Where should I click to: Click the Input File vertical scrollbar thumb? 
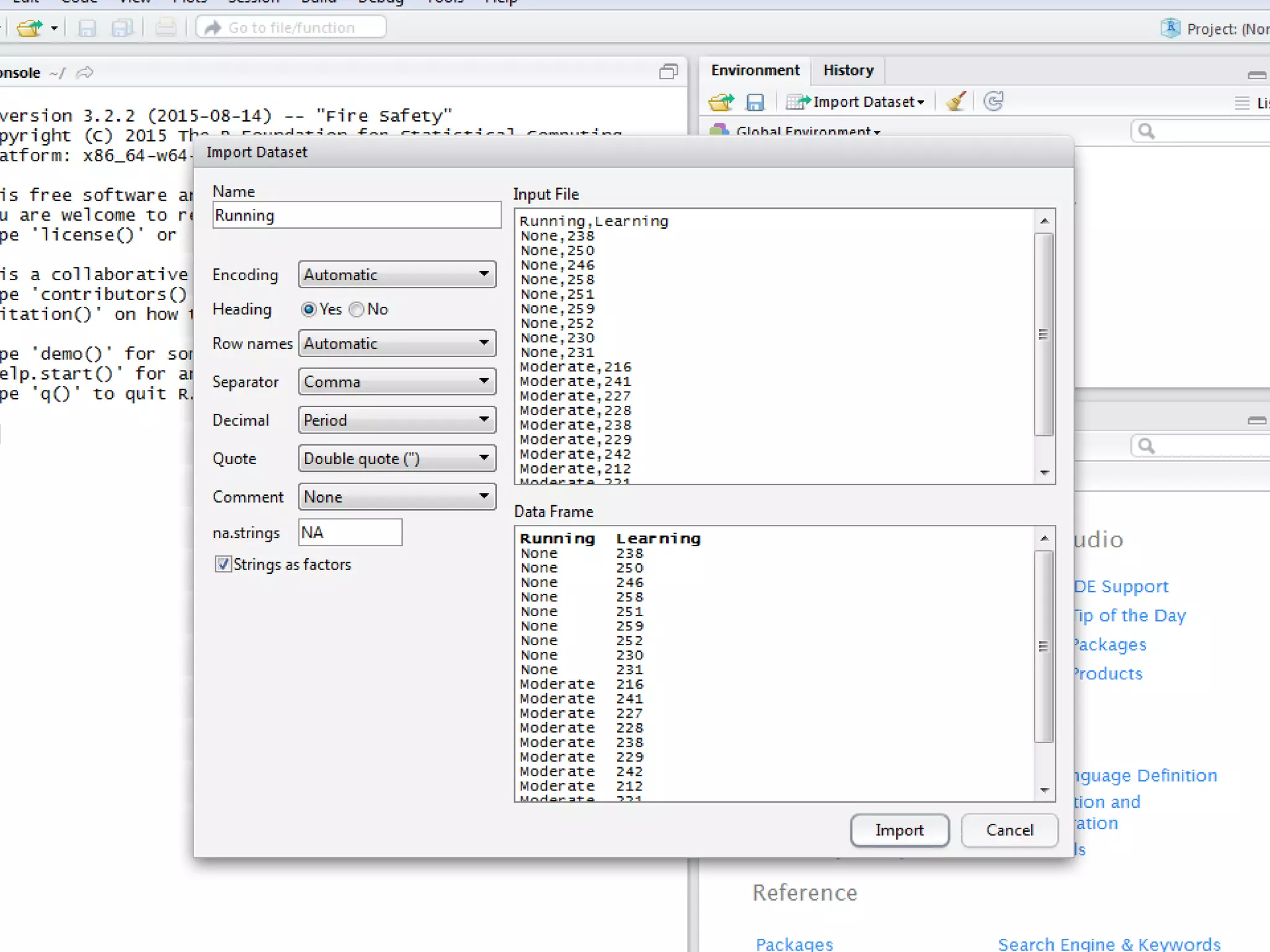(x=1044, y=335)
